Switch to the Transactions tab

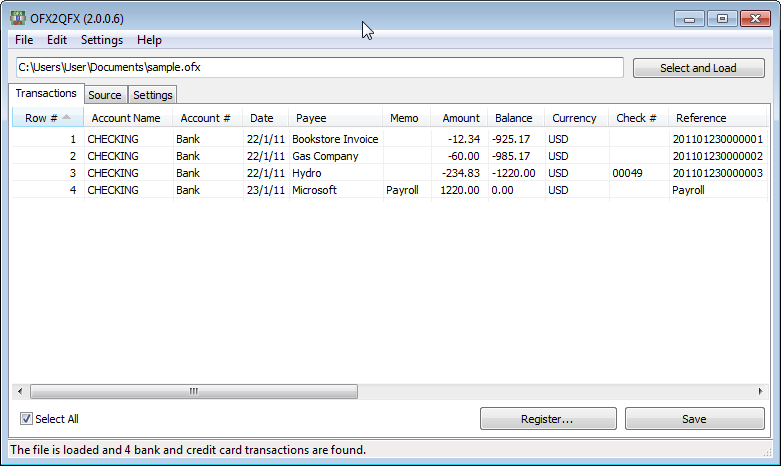(46, 93)
